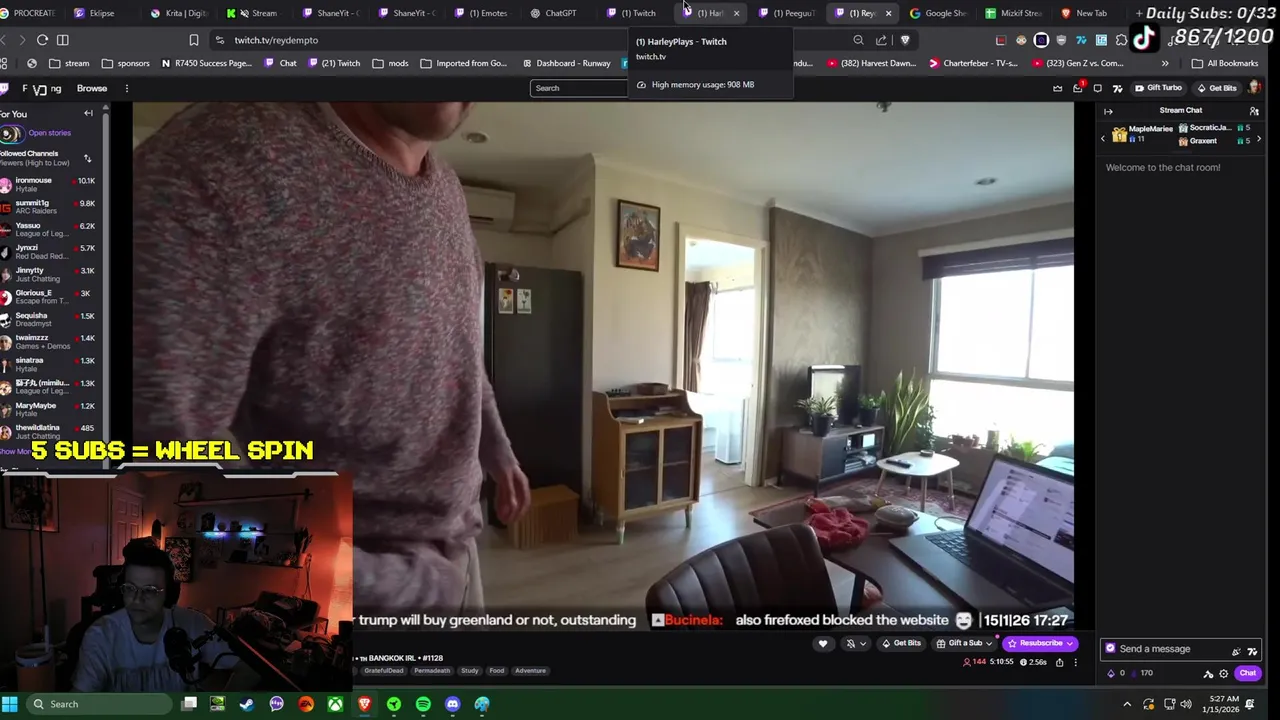Open summit1g channel in sidebar
The image size is (1280, 720).
pos(48,207)
